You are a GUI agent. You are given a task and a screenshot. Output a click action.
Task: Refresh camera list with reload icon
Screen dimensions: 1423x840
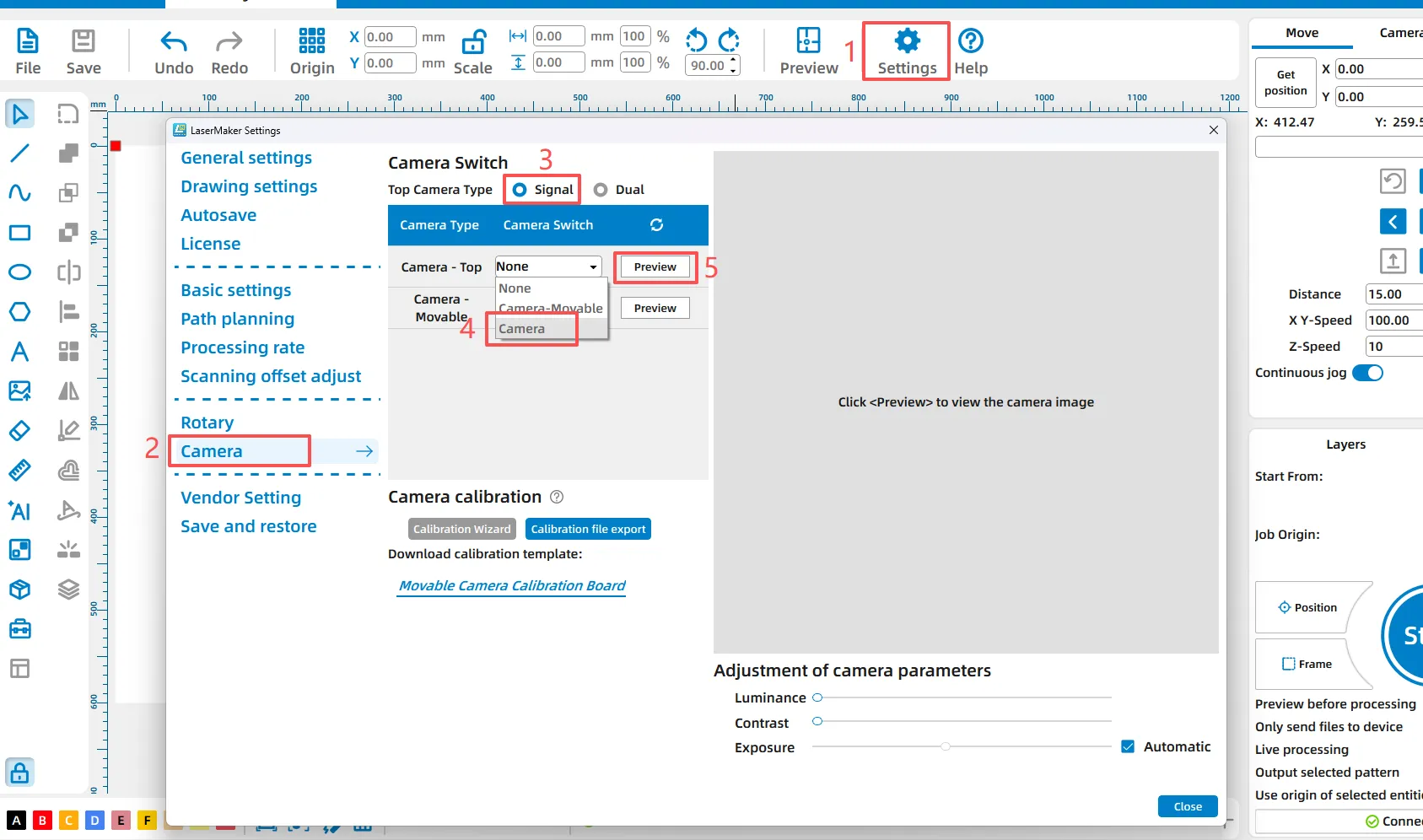point(656,225)
